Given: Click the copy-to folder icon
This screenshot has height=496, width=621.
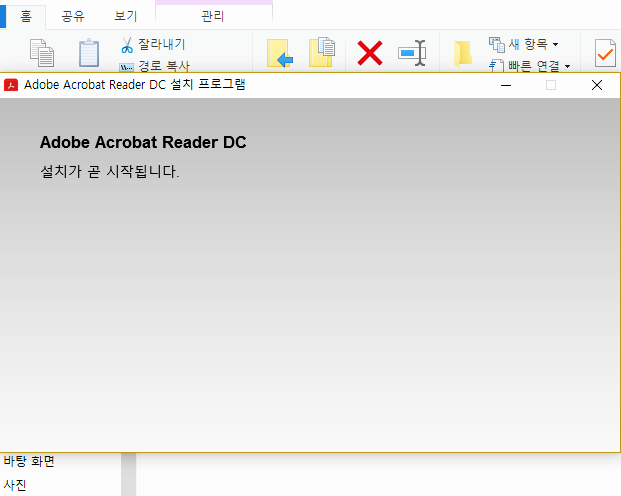Looking at the screenshot, I should tap(322, 52).
